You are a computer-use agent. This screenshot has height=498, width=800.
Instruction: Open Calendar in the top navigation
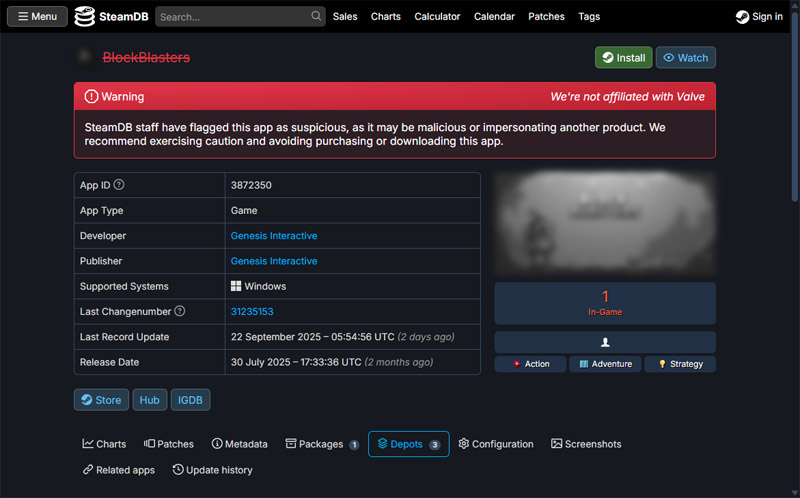point(494,16)
